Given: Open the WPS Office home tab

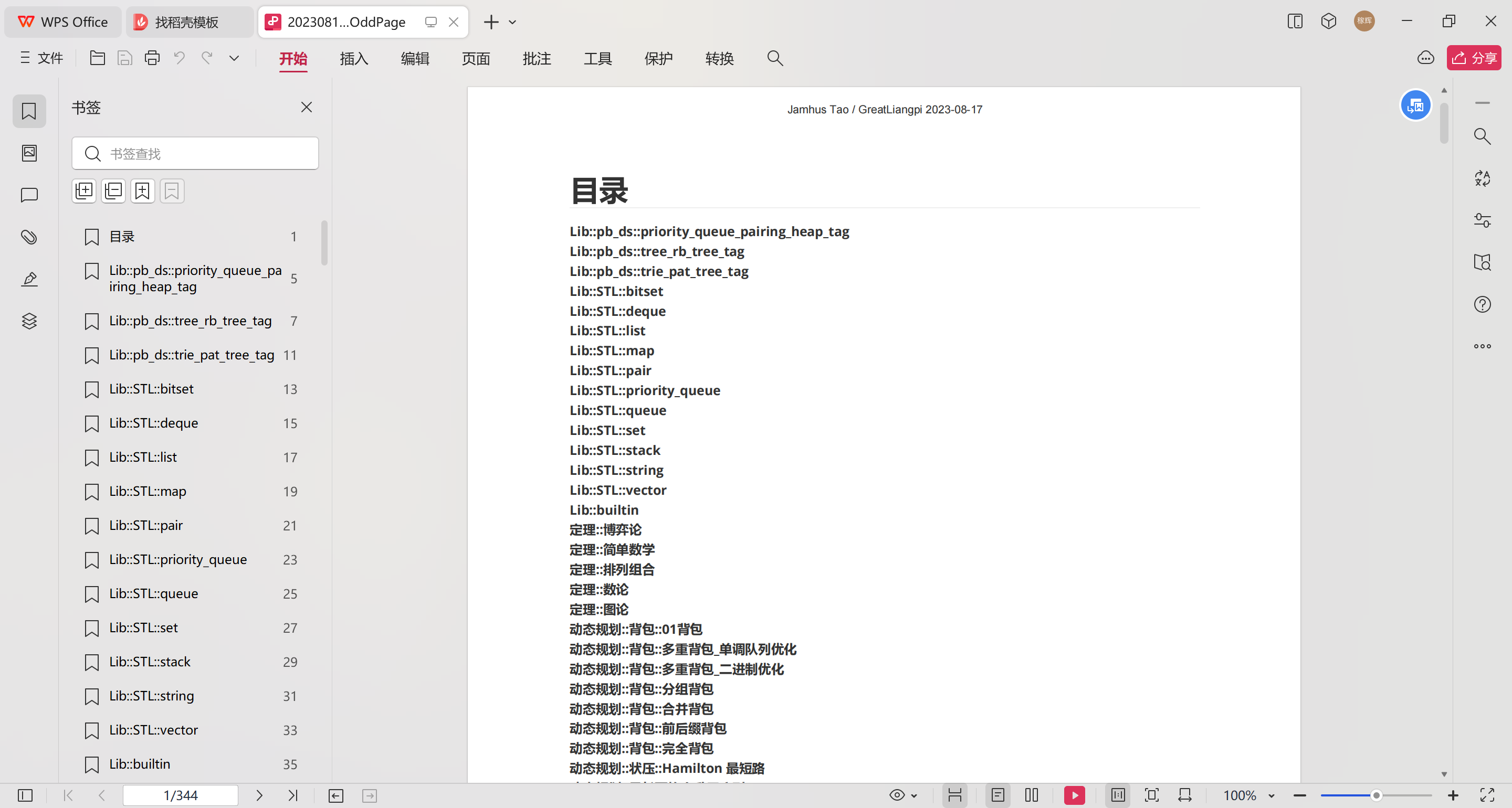Looking at the screenshot, I should tap(63, 22).
